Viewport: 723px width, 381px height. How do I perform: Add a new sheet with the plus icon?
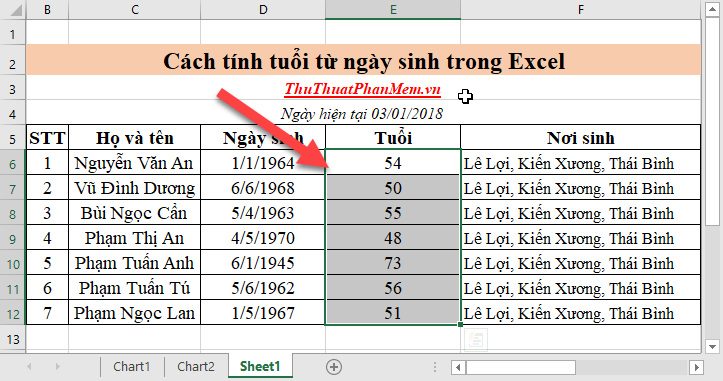[x=334, y=367]
